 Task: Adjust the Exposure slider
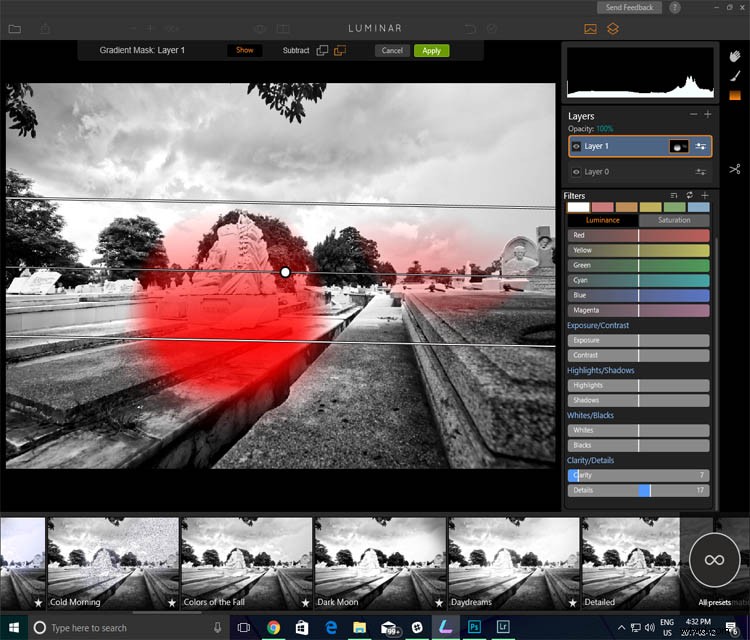[x=639, y=341]
